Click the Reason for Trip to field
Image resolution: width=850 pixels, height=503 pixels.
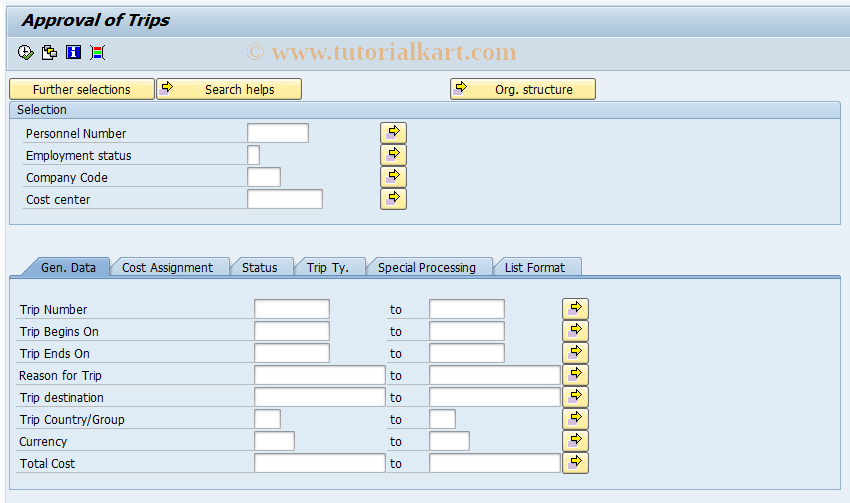495,375
